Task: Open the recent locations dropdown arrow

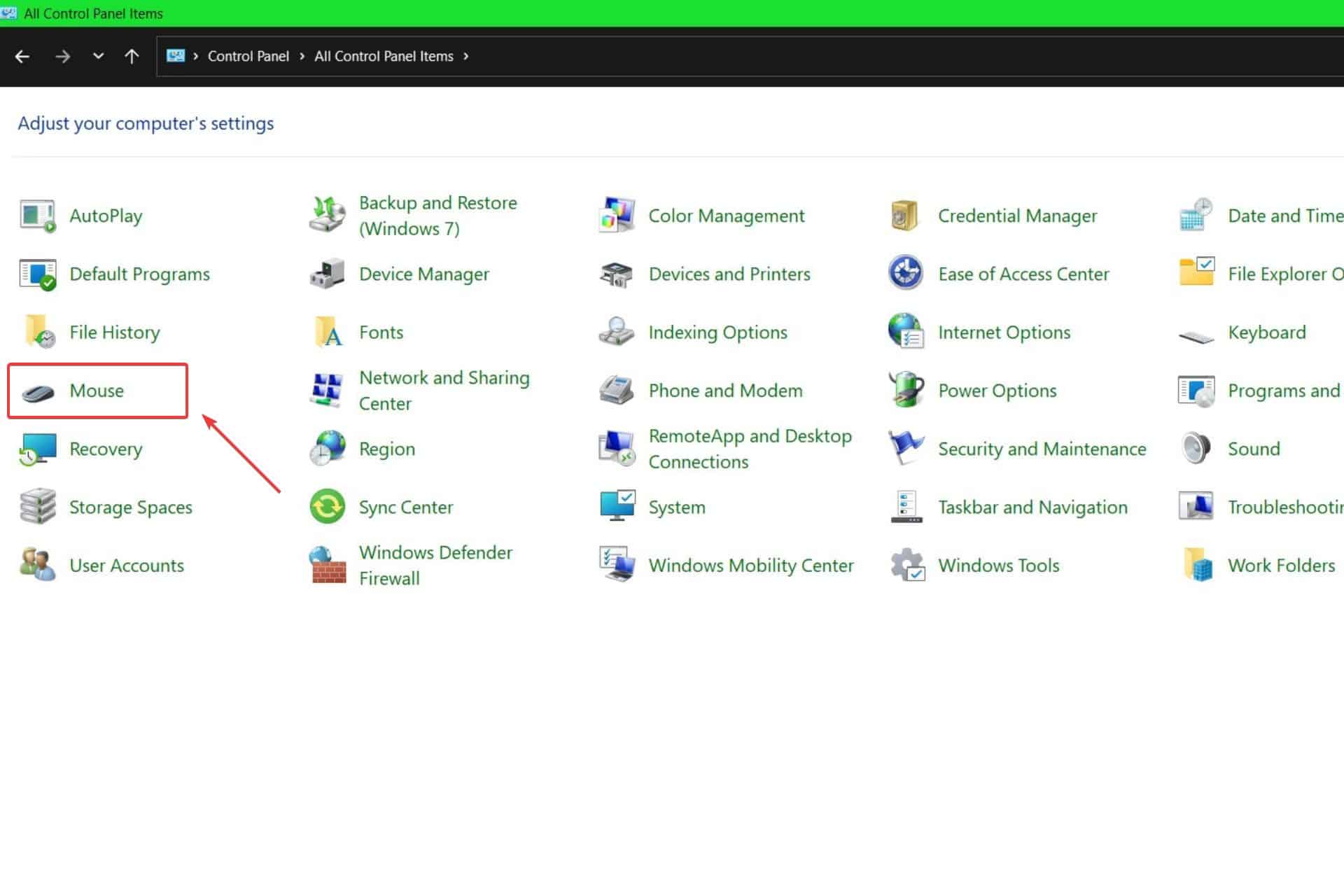Action: pyautogui.click(x=98, y=56)
